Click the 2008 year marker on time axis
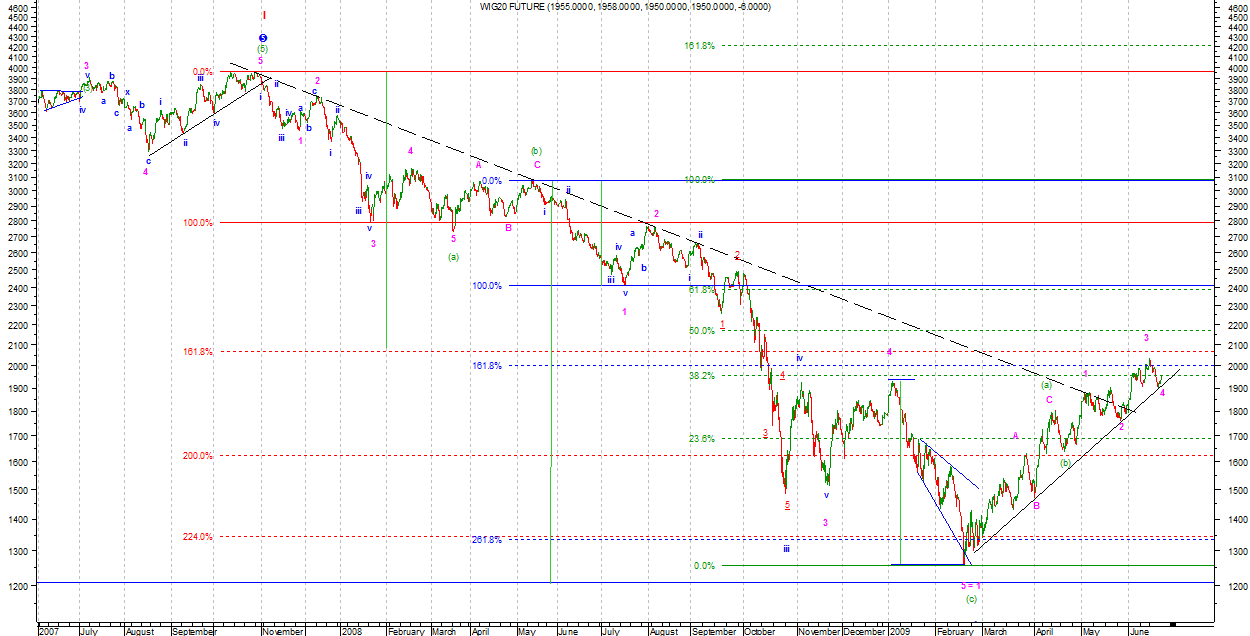 [x=351, y=631]
